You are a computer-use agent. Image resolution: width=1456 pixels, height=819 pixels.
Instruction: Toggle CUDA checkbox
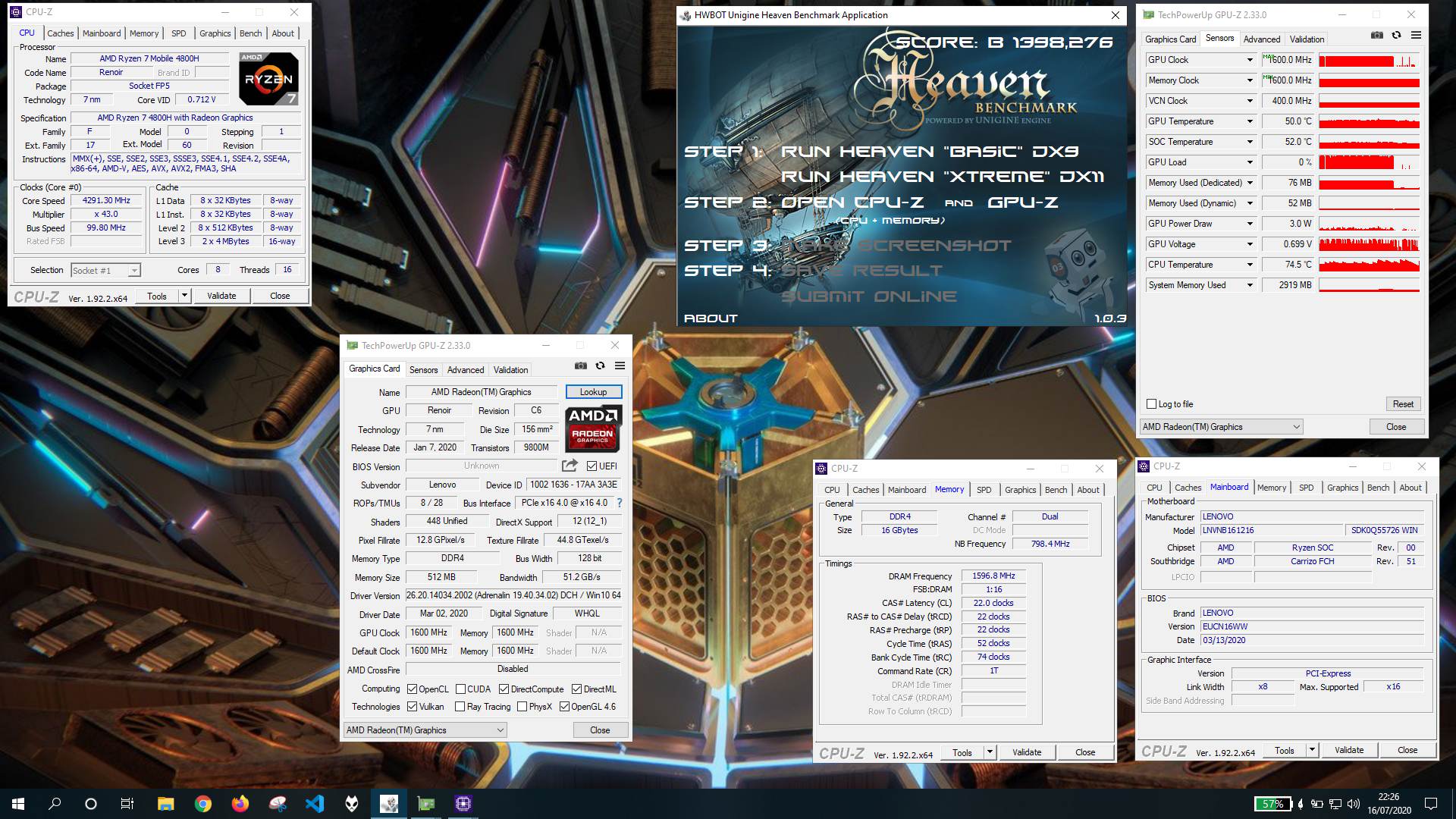(x=460, y=689)
